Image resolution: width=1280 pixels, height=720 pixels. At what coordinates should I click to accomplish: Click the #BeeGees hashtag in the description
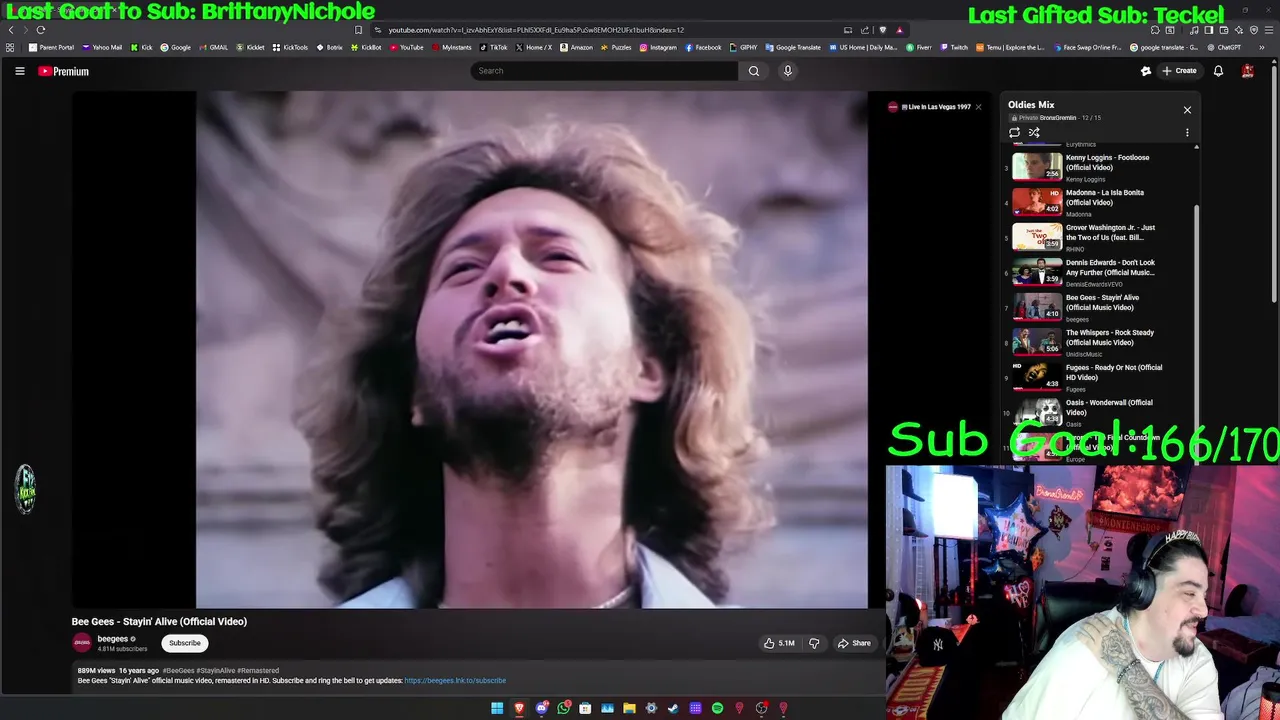178,671
